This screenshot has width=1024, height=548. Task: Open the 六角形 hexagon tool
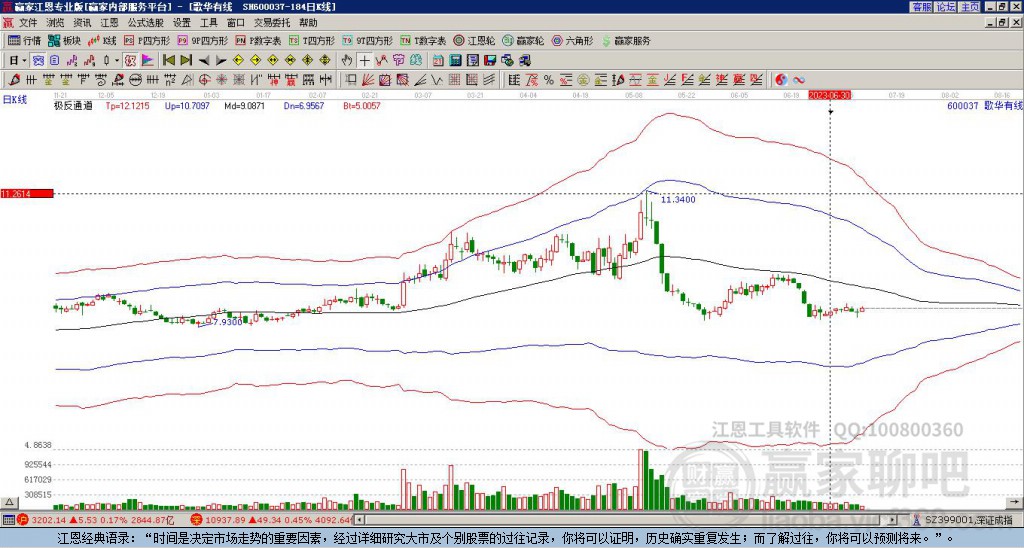click(x=573, y=40)
